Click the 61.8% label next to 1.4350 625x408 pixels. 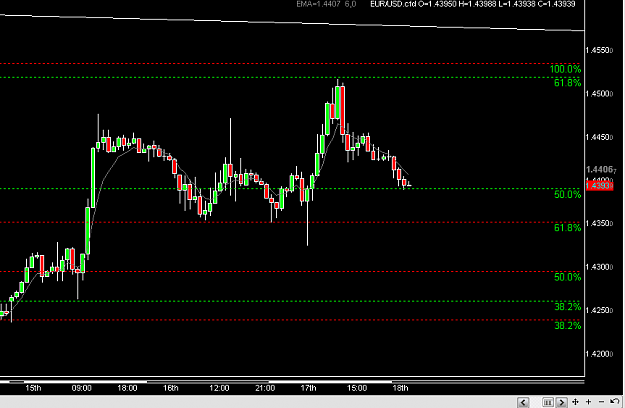coord(567,228)
